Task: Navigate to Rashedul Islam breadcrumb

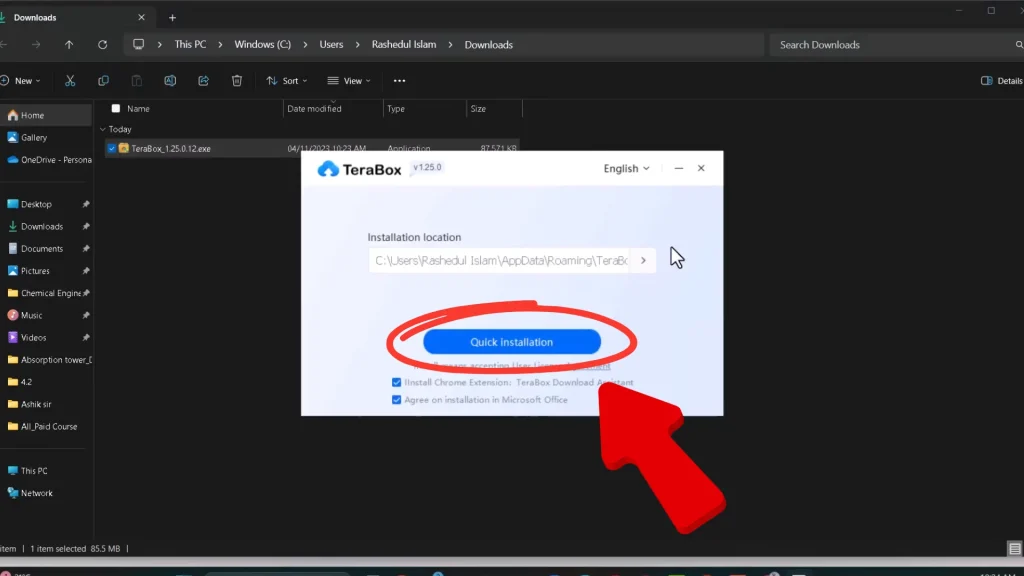Action: (x=404, y=45)
